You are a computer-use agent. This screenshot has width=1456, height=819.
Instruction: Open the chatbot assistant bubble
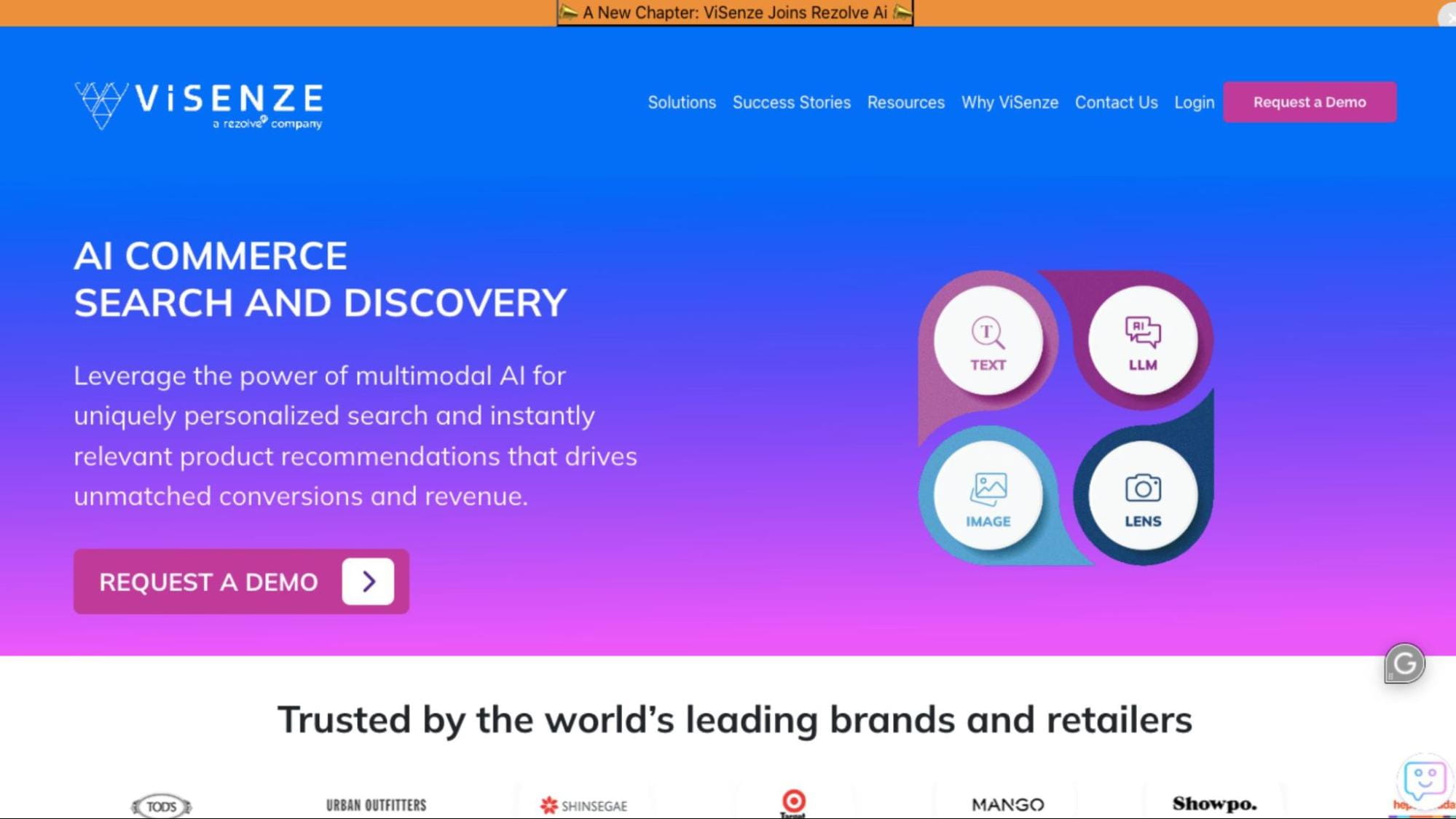click(x=1424, y=780)
